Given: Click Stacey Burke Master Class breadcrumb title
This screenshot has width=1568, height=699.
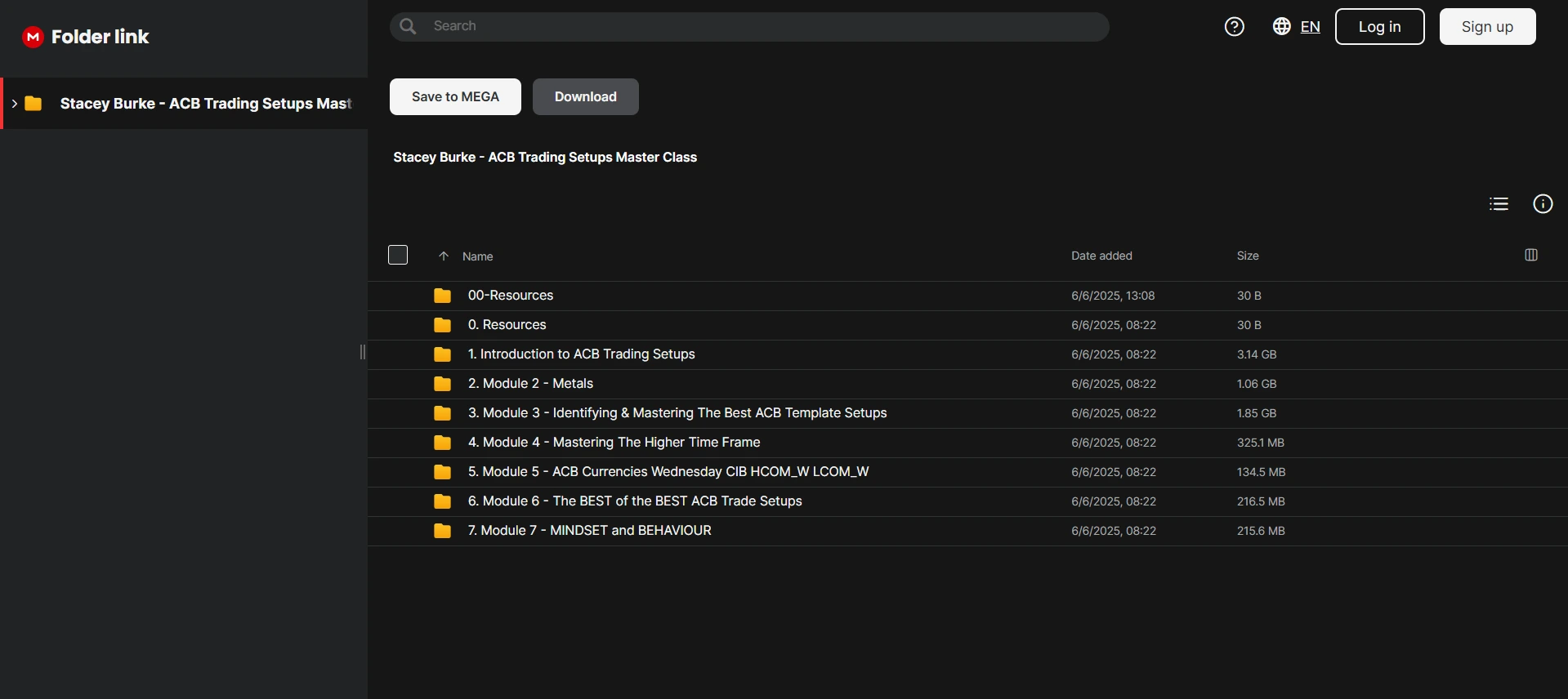Looking at the screenshot, I should 545,157.
